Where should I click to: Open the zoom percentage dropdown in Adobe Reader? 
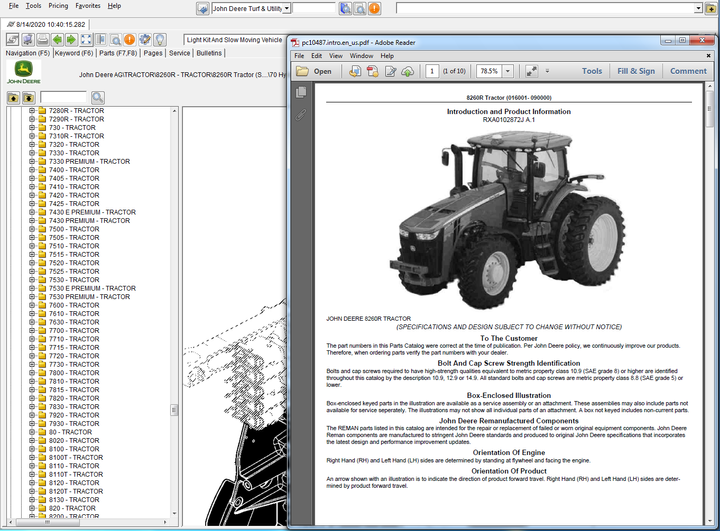point(508,71)
